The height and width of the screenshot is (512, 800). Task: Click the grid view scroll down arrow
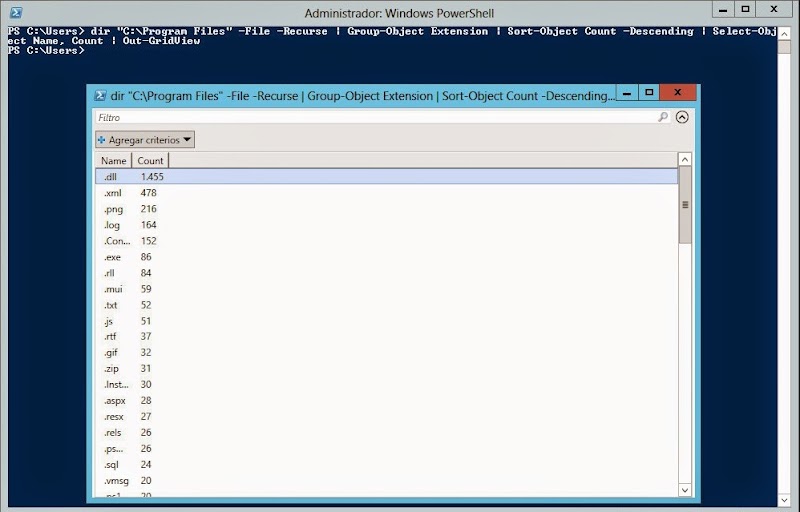(685, 490)
